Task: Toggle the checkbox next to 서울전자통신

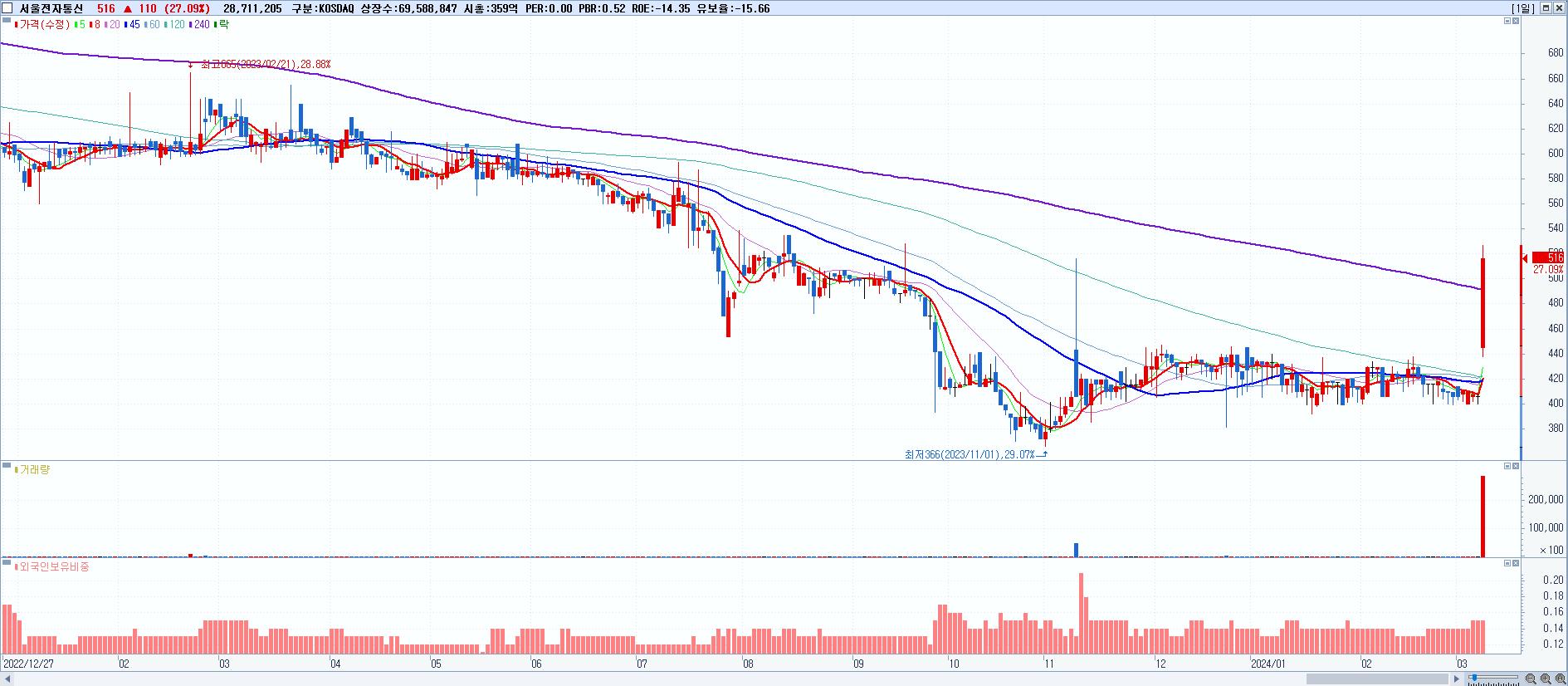Action: (7, 8)
